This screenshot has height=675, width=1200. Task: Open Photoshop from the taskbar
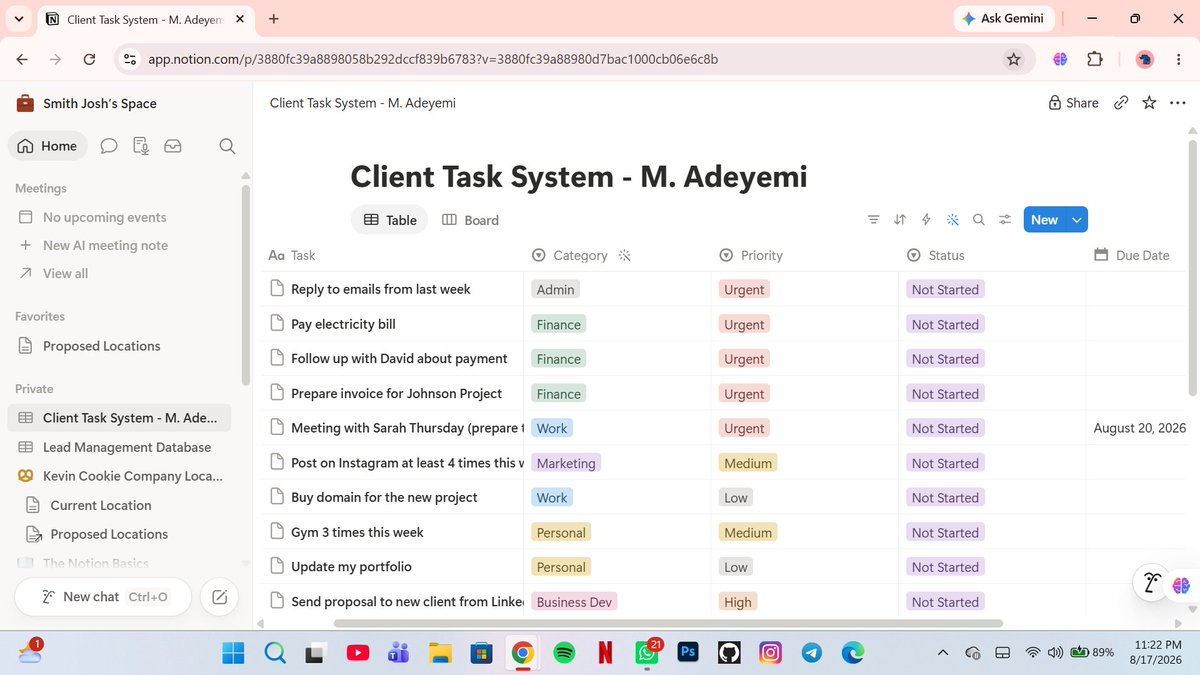(688, 653)
